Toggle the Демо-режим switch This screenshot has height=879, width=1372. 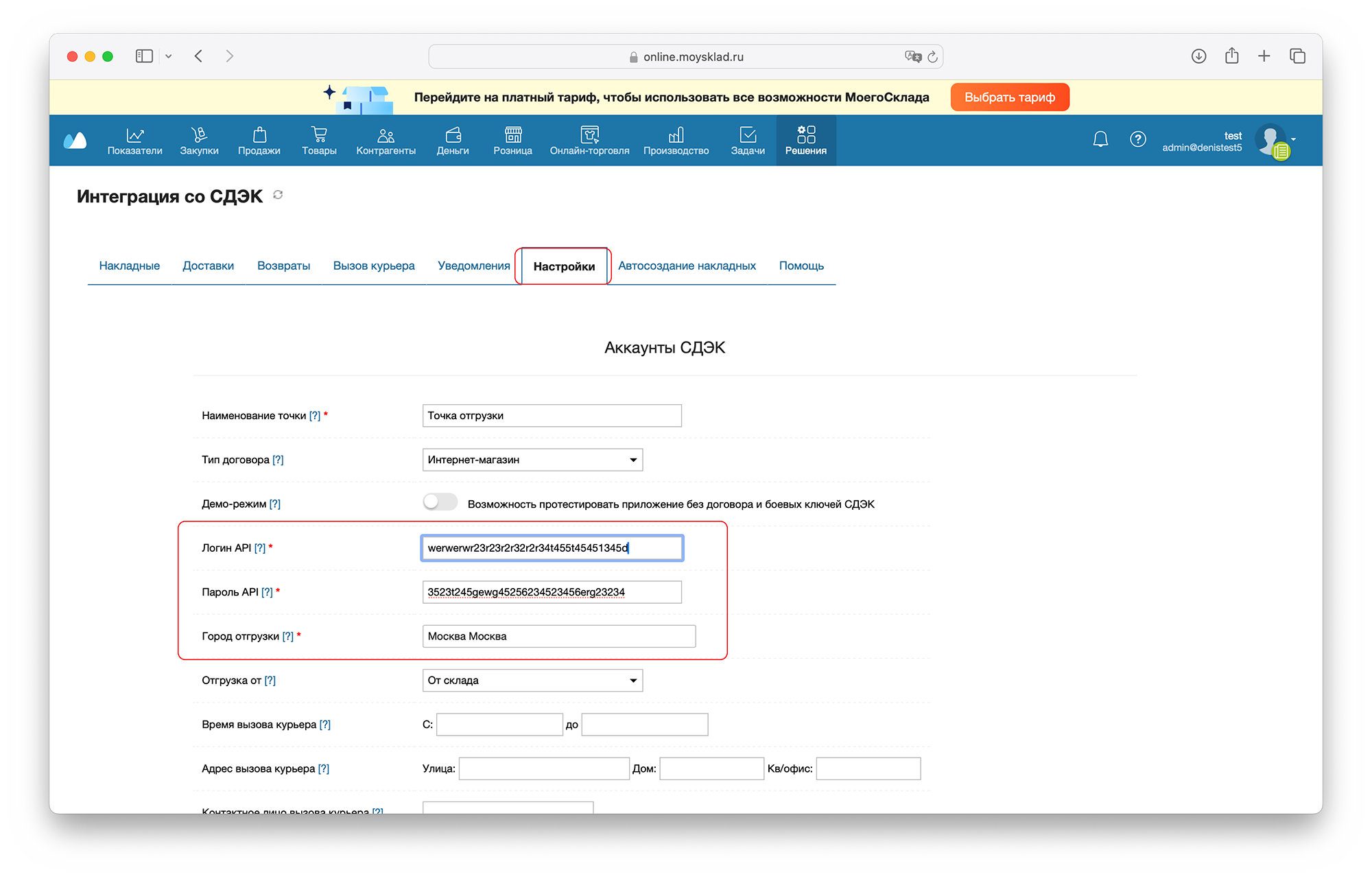pyautogui.click(x=440, y=503)
